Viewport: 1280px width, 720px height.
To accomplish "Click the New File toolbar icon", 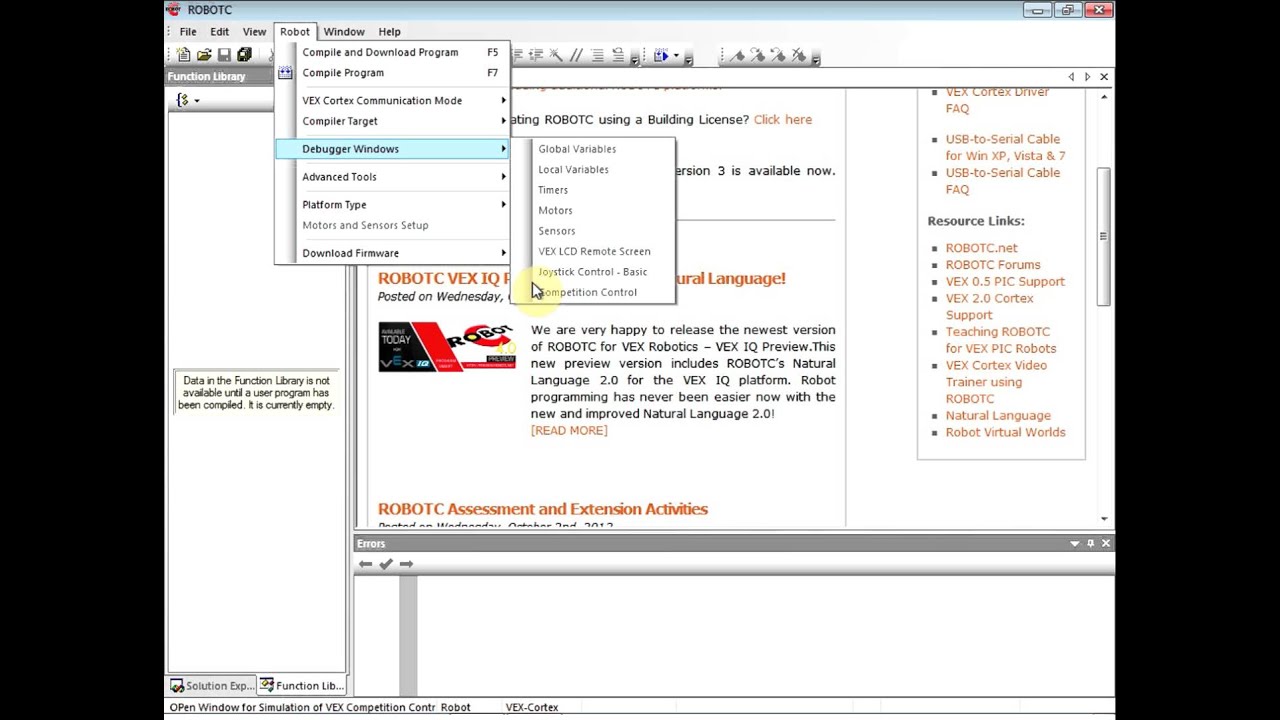I will click(184, 55).
